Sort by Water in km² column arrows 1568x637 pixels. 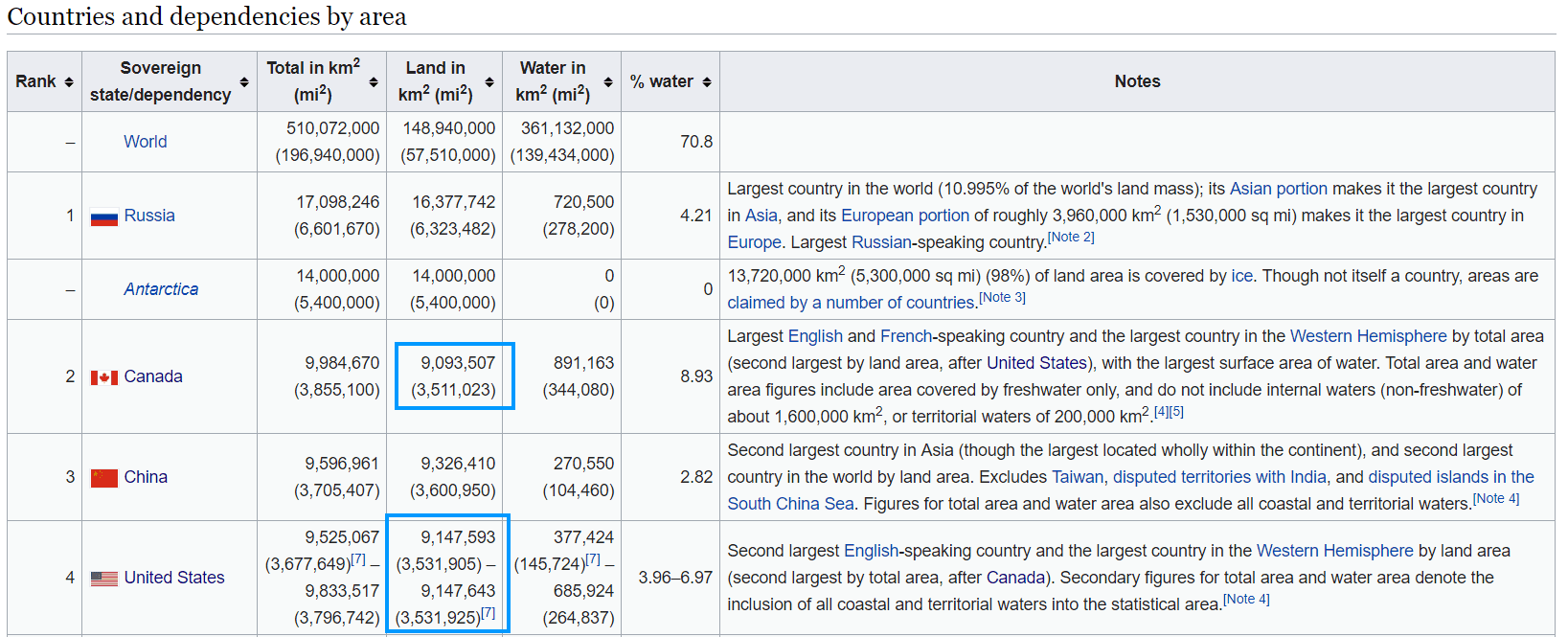click(608, 82)
